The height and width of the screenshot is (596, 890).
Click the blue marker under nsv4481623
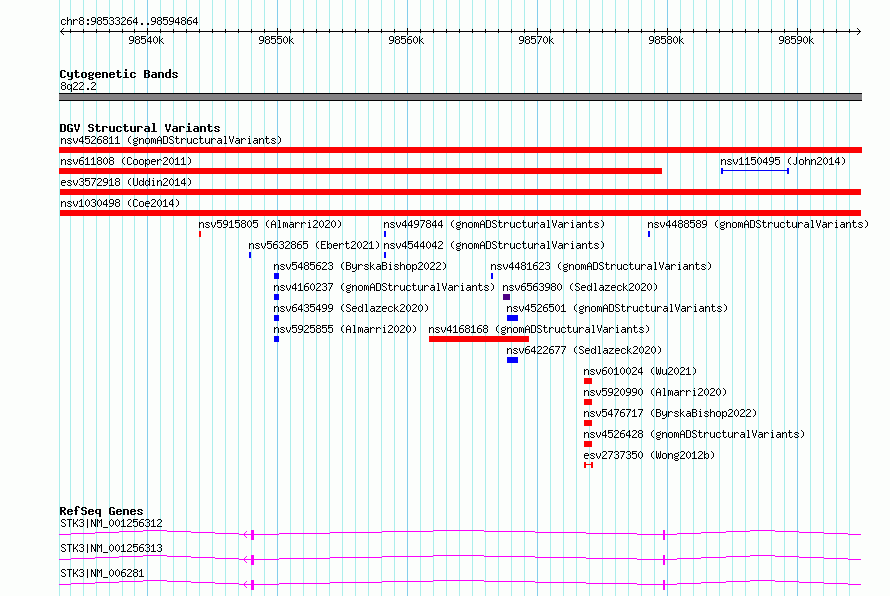tap(492, 276)
